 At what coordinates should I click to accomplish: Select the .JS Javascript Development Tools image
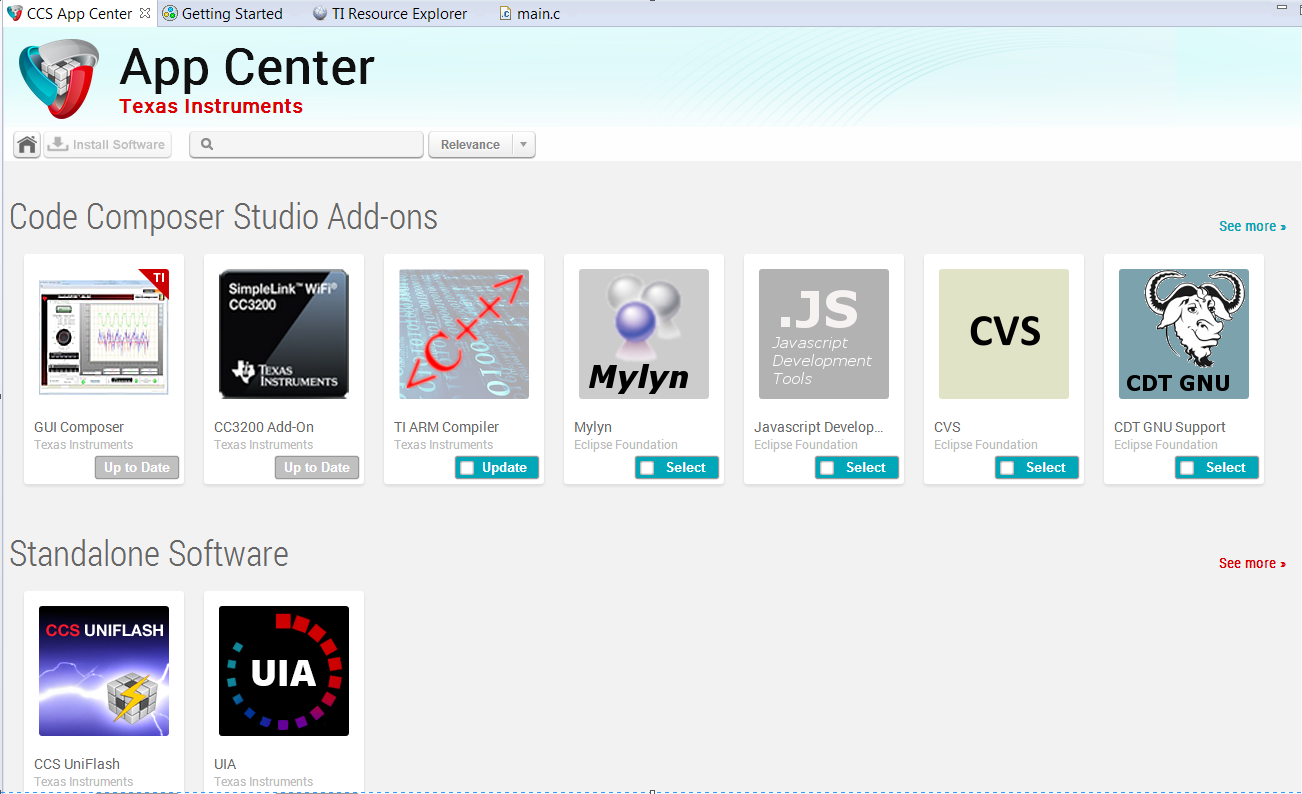coord(824,334)
